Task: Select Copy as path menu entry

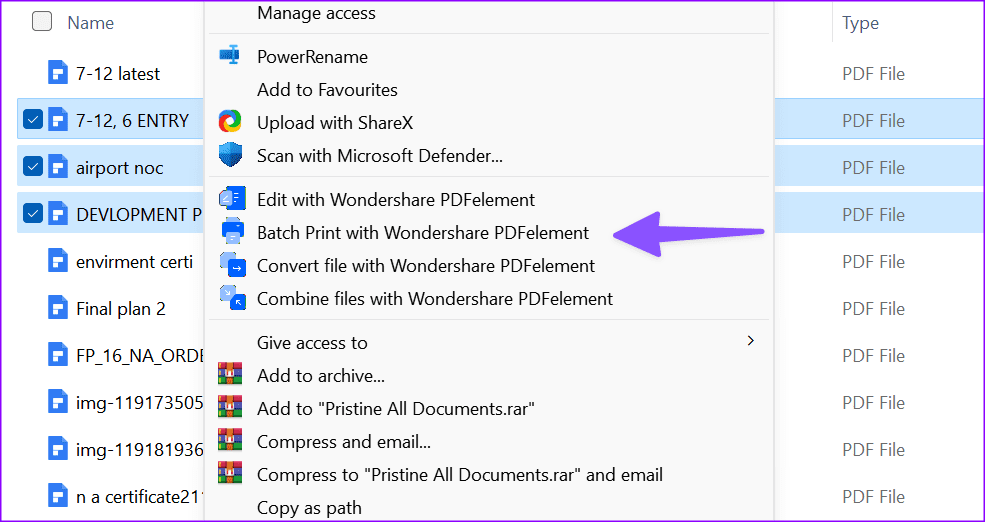Action: click(x=309, y=508)
